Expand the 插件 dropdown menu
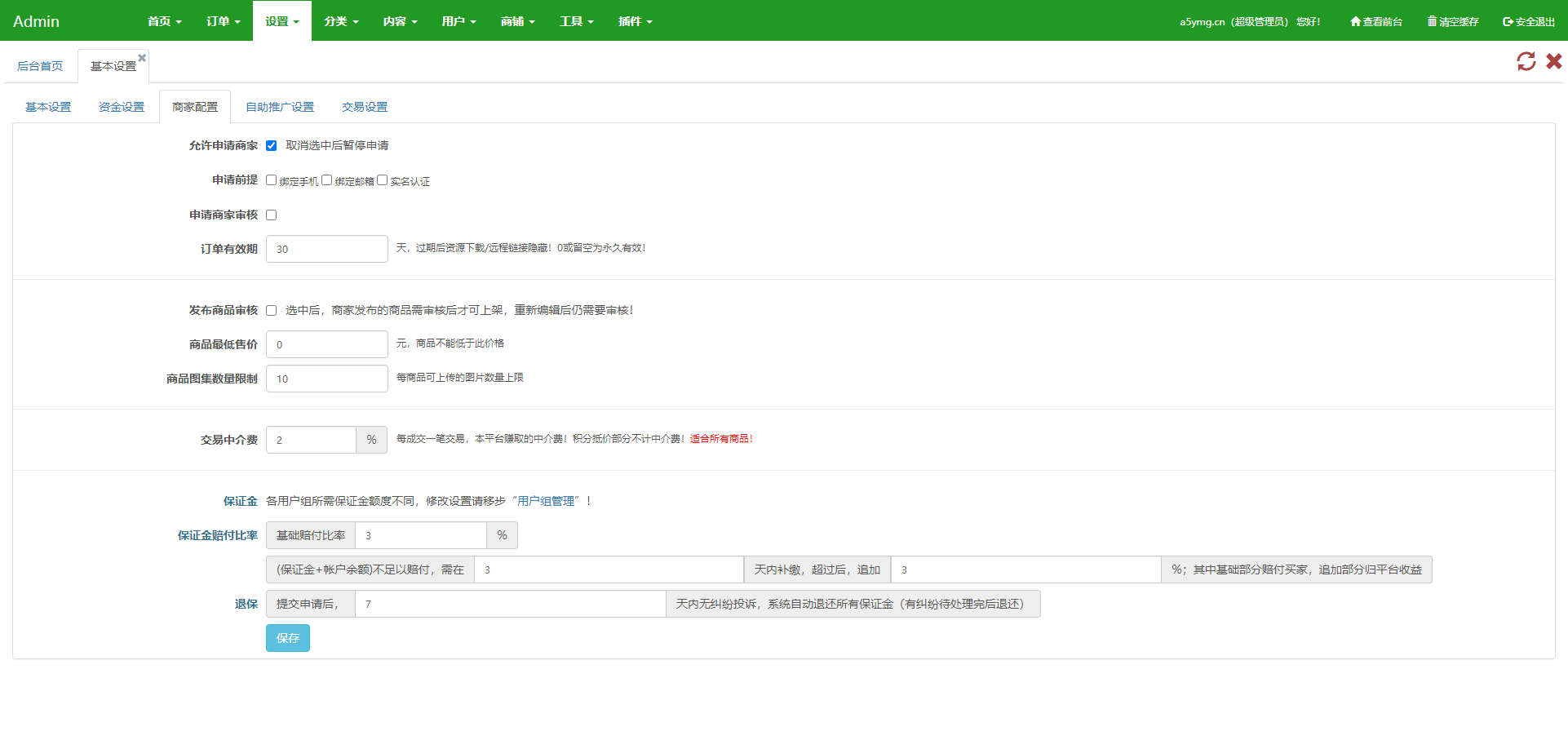1568x740 pixels. (635, 21)
